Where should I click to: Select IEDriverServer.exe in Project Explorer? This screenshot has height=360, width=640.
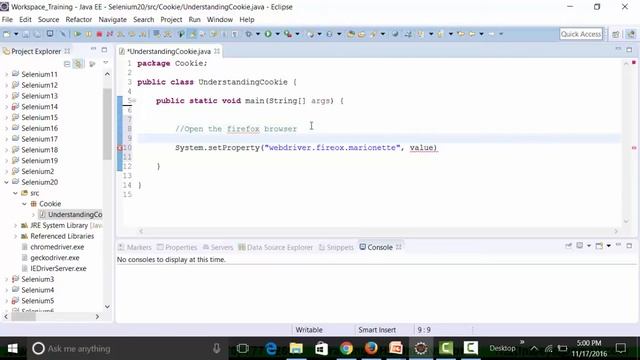[x=58, y=269]
